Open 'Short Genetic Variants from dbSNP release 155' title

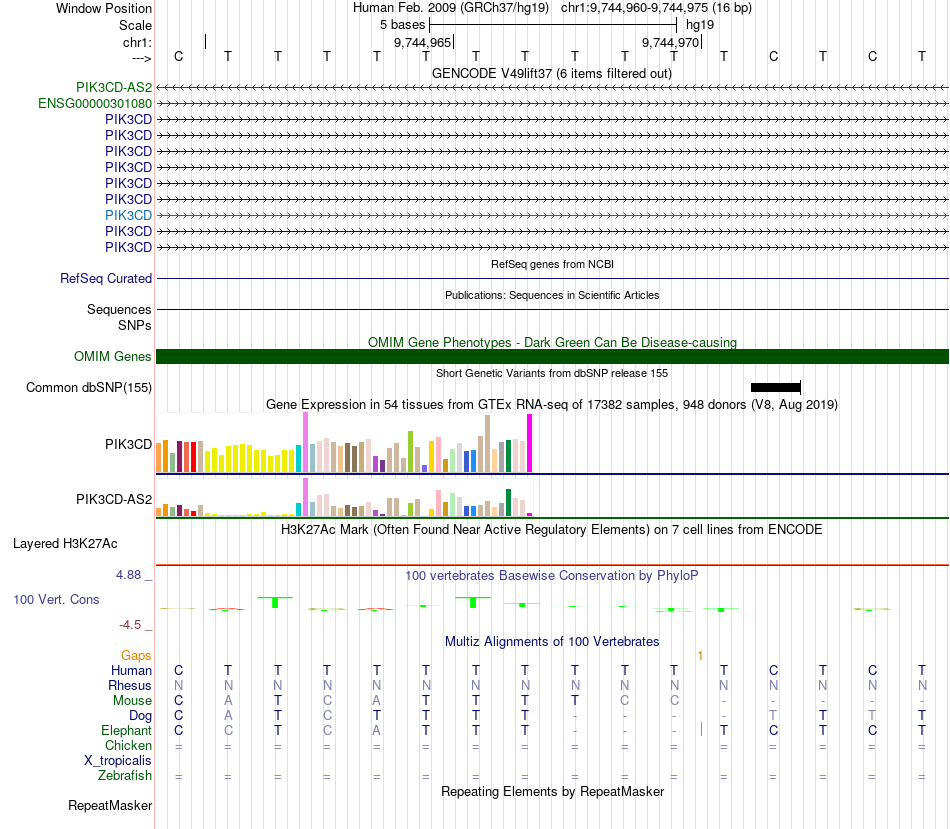[552, 373]
